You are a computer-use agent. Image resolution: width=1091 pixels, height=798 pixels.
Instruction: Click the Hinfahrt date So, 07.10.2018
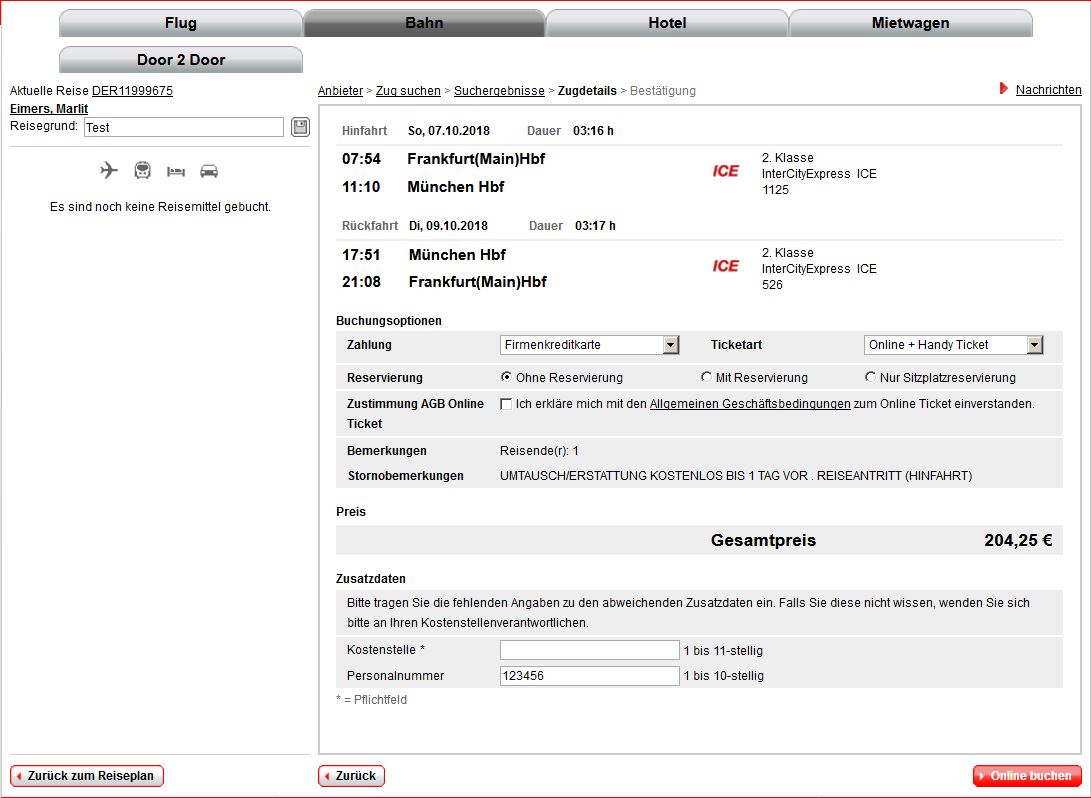point(449,131)
